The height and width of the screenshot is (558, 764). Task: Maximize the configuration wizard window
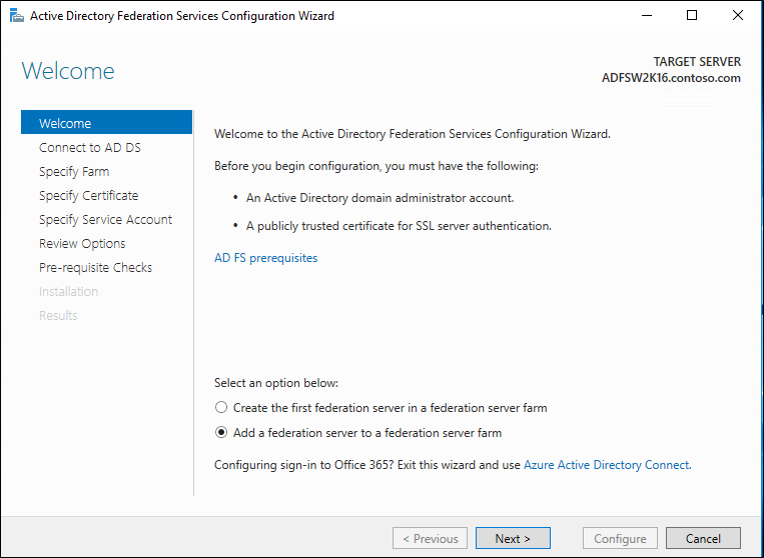click(692, 16)
